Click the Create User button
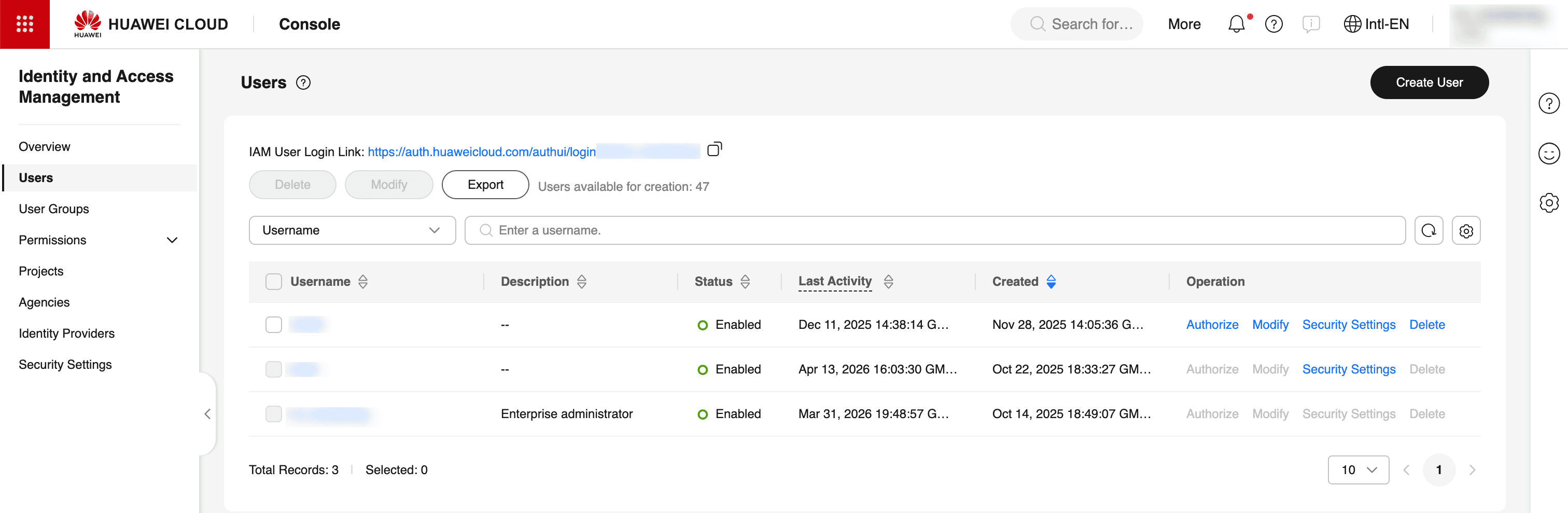The width and height of the screenshot is (1568, 513). coord(1429,83)
